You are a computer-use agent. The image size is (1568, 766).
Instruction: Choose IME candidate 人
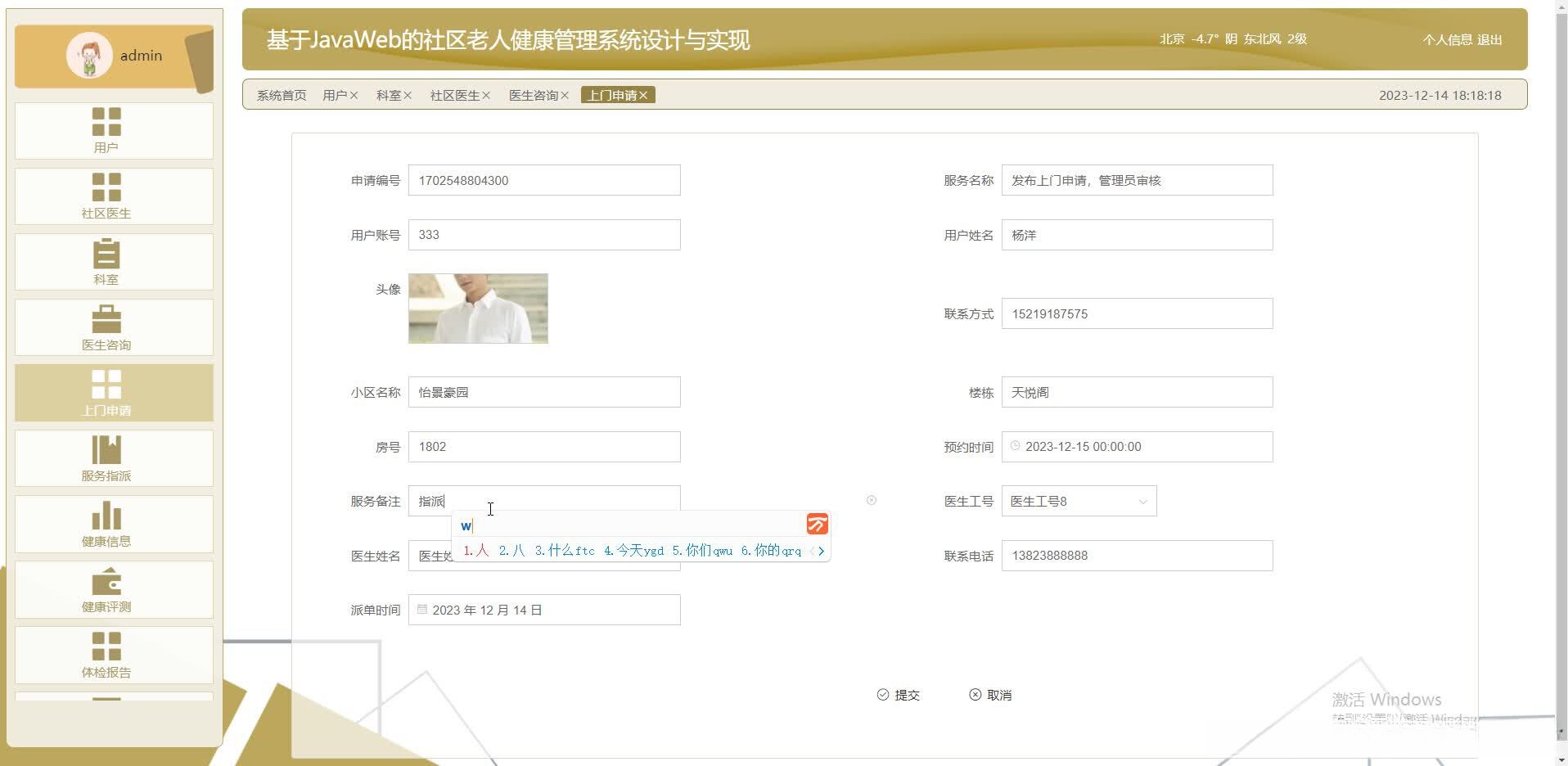pyautogui.click(x=476, y=551)
